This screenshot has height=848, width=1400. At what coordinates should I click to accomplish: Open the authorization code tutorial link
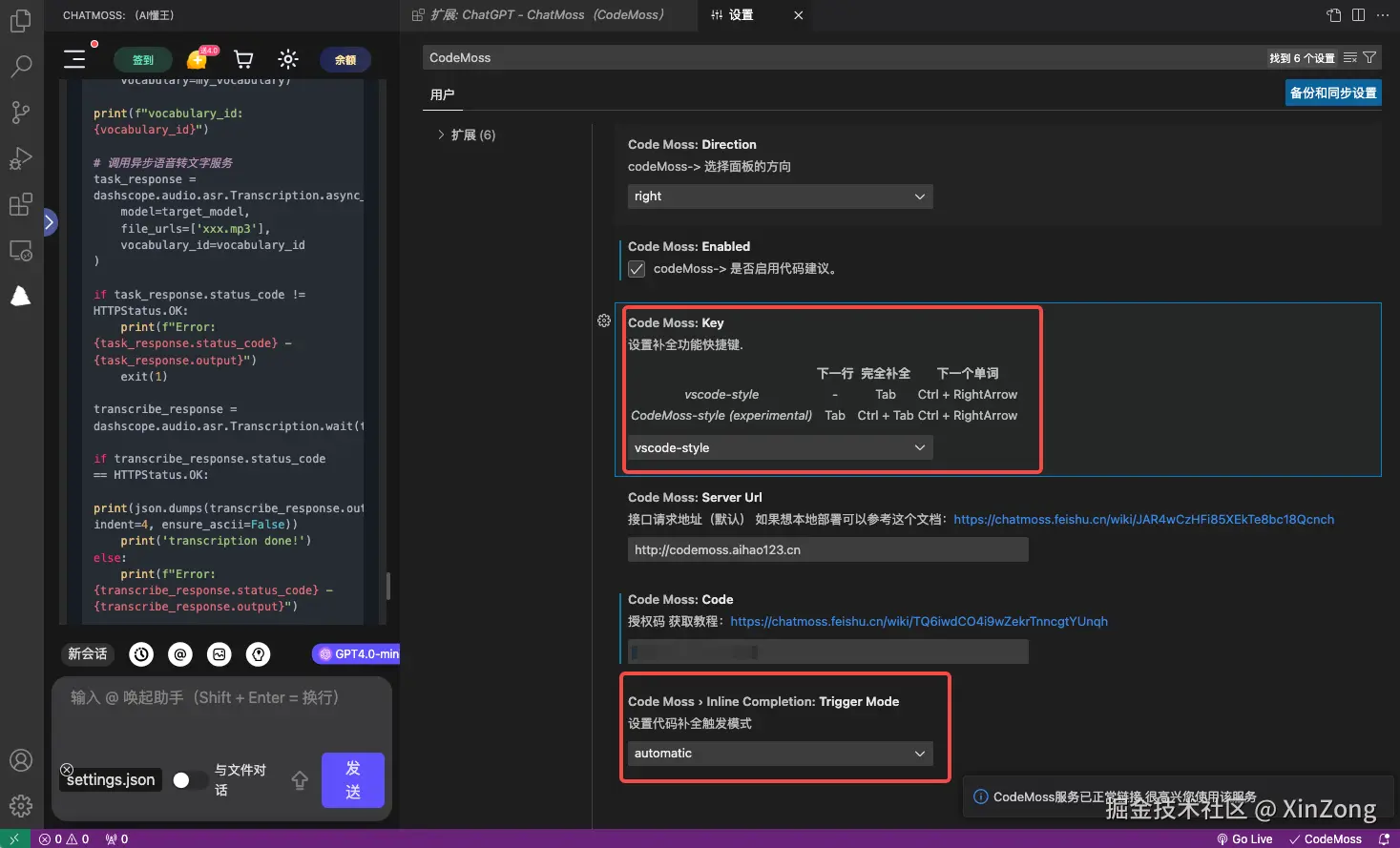[919, 622]
